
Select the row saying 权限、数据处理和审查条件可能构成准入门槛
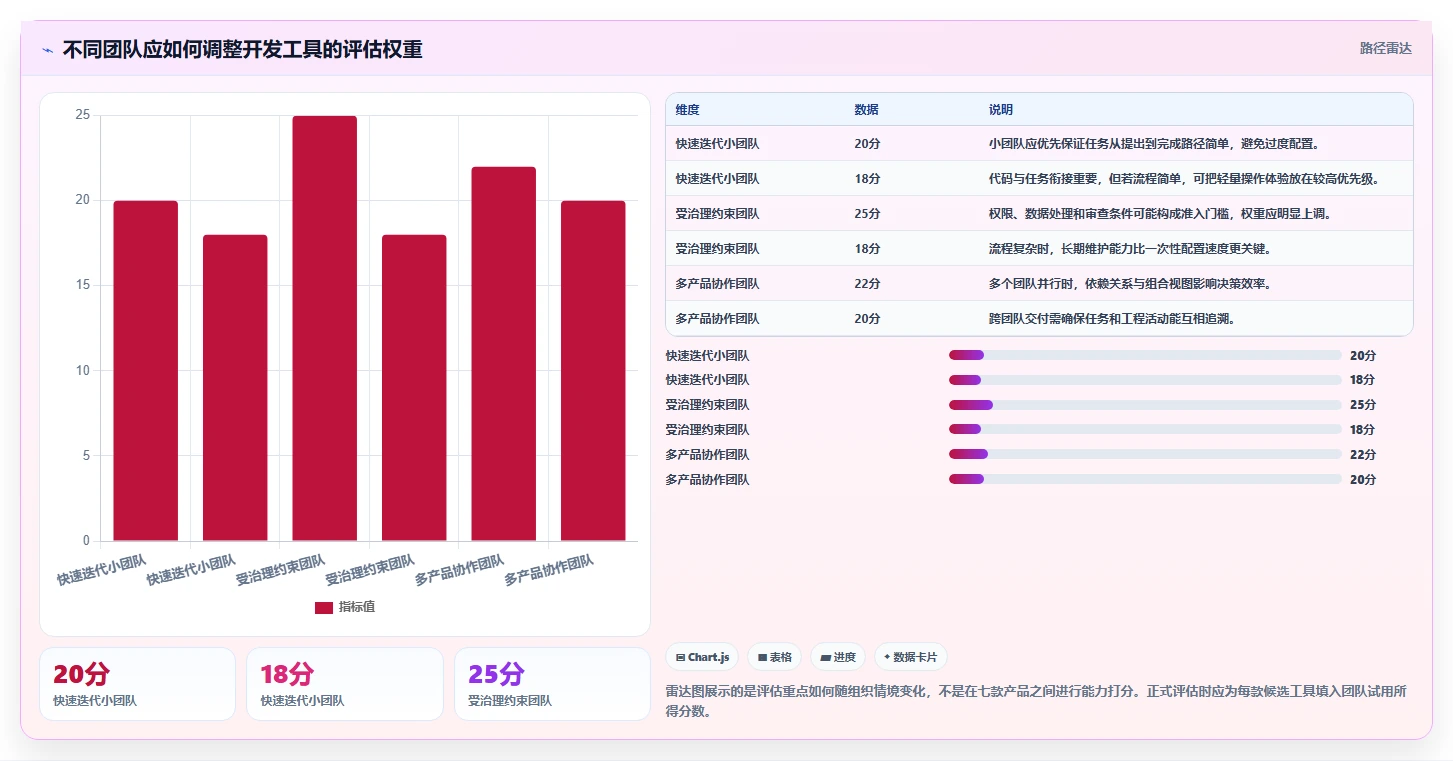1039,213
